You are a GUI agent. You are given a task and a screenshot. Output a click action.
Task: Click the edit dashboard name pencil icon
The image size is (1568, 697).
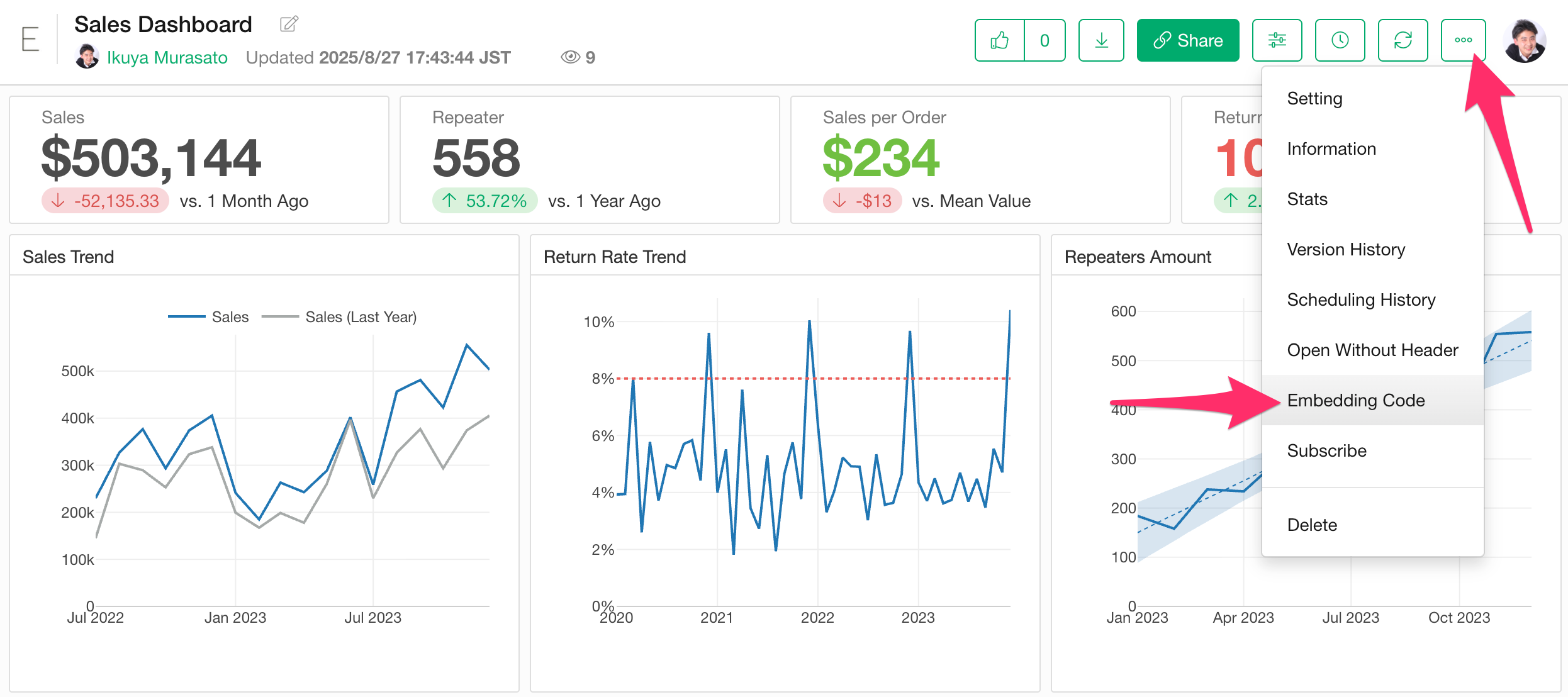[289, 25]
